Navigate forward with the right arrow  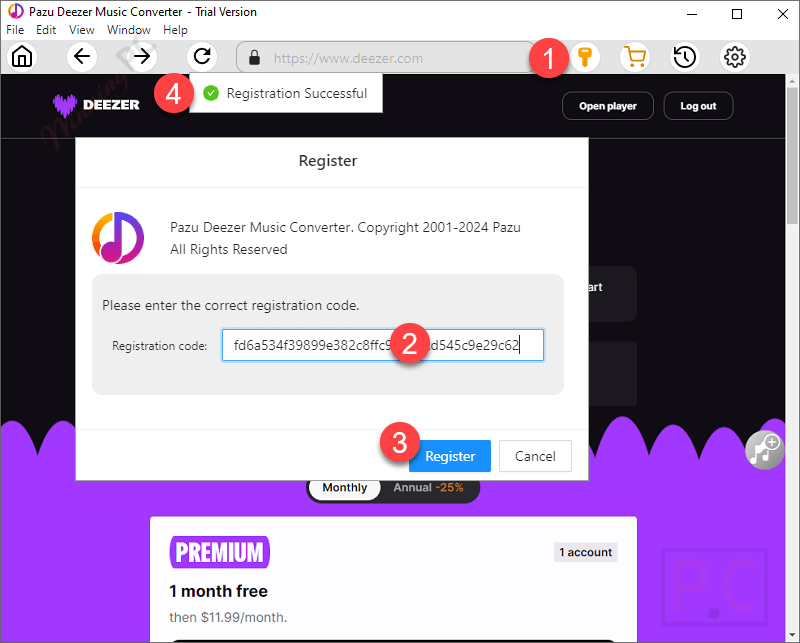click(x=142, y=57)
